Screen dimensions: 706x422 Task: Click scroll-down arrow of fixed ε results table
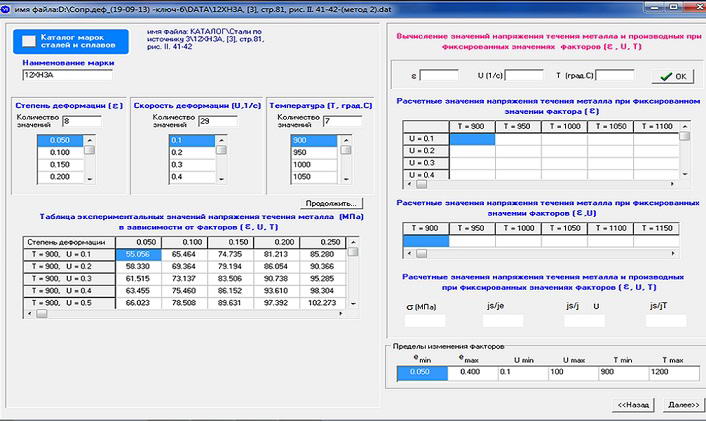pos(685,174)
